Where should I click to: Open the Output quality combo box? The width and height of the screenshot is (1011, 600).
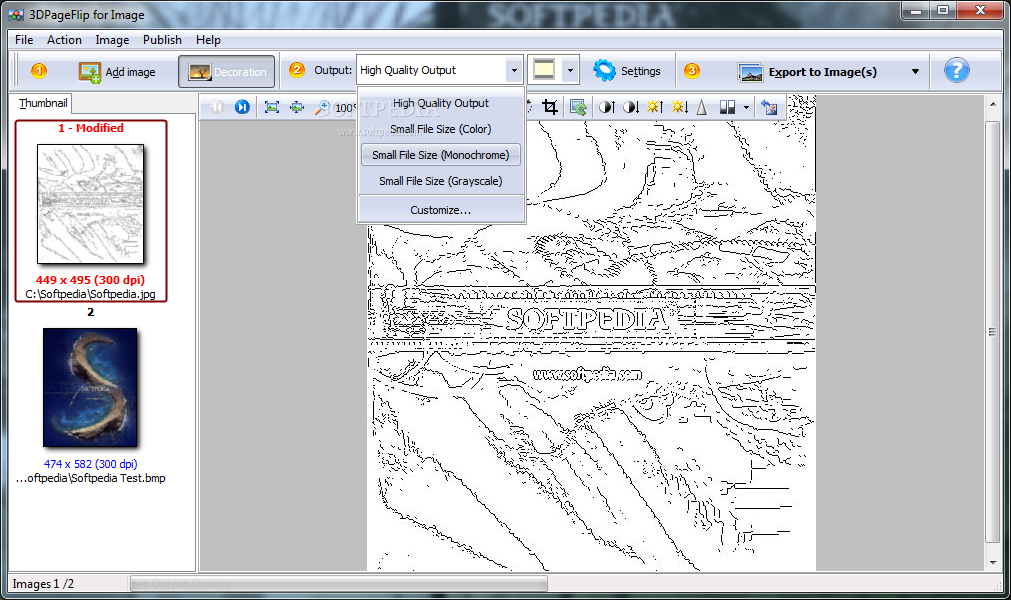click(439, 70)
